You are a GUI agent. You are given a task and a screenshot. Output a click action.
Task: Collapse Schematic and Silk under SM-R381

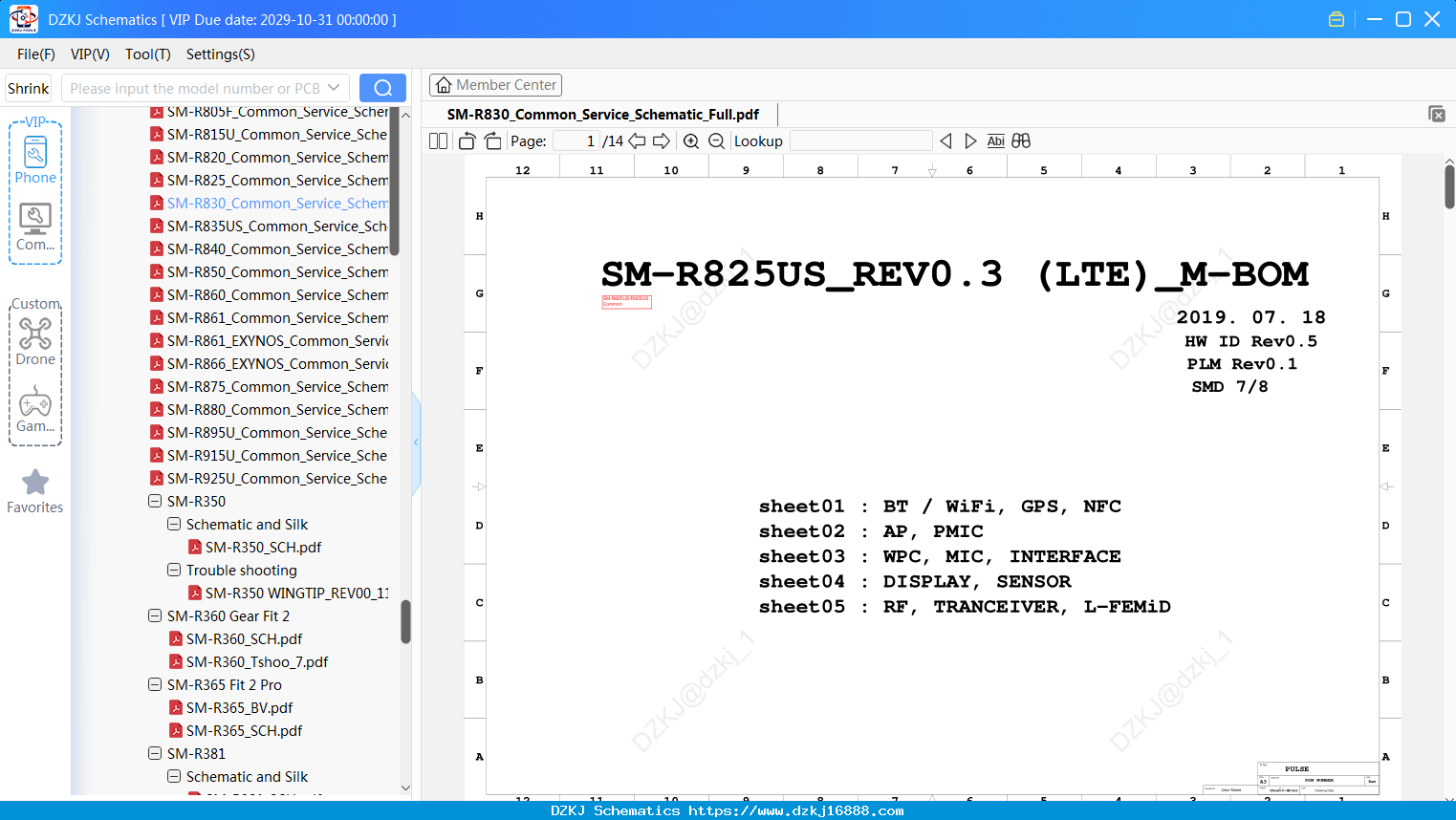tap(174, 776)
